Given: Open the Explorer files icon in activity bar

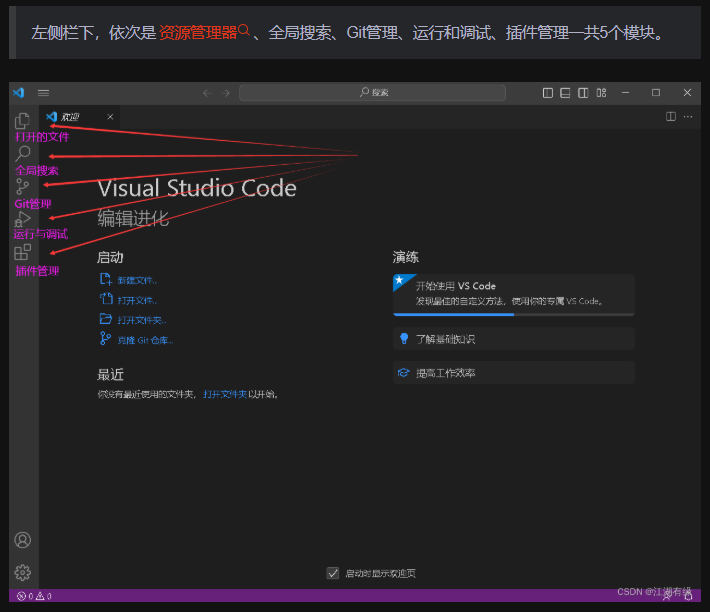Looking at the screenshot, I should coord(22,121).
